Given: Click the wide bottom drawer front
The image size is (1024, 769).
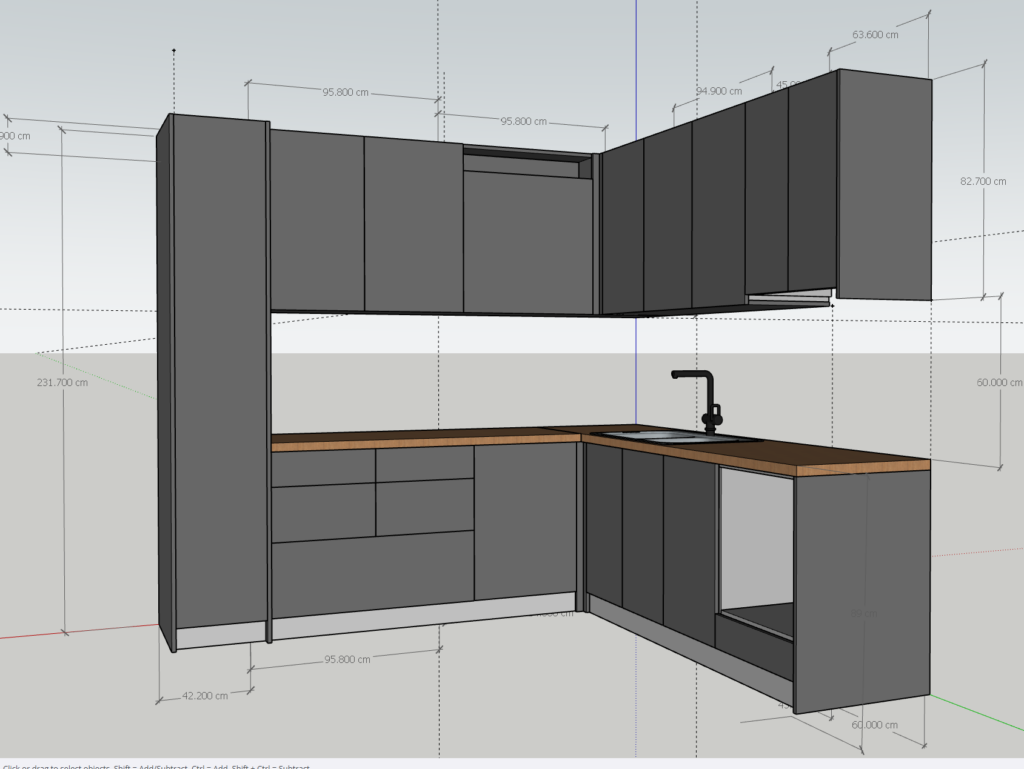Looking at the screenshot, I should point(372,573).
